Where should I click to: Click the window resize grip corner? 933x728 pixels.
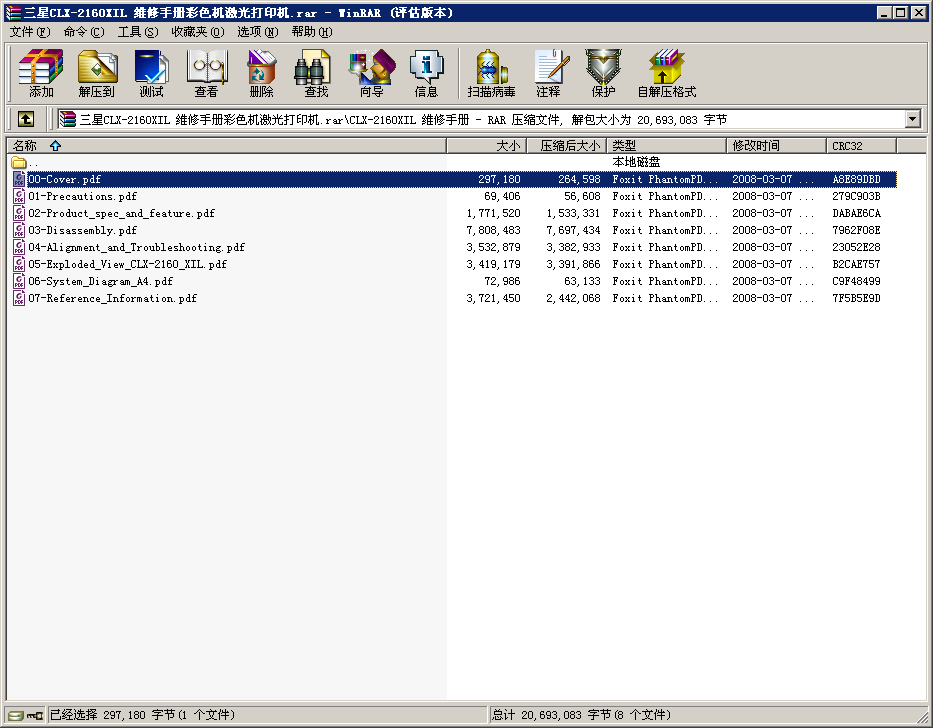pyautogui.click(x=922, y=716)
